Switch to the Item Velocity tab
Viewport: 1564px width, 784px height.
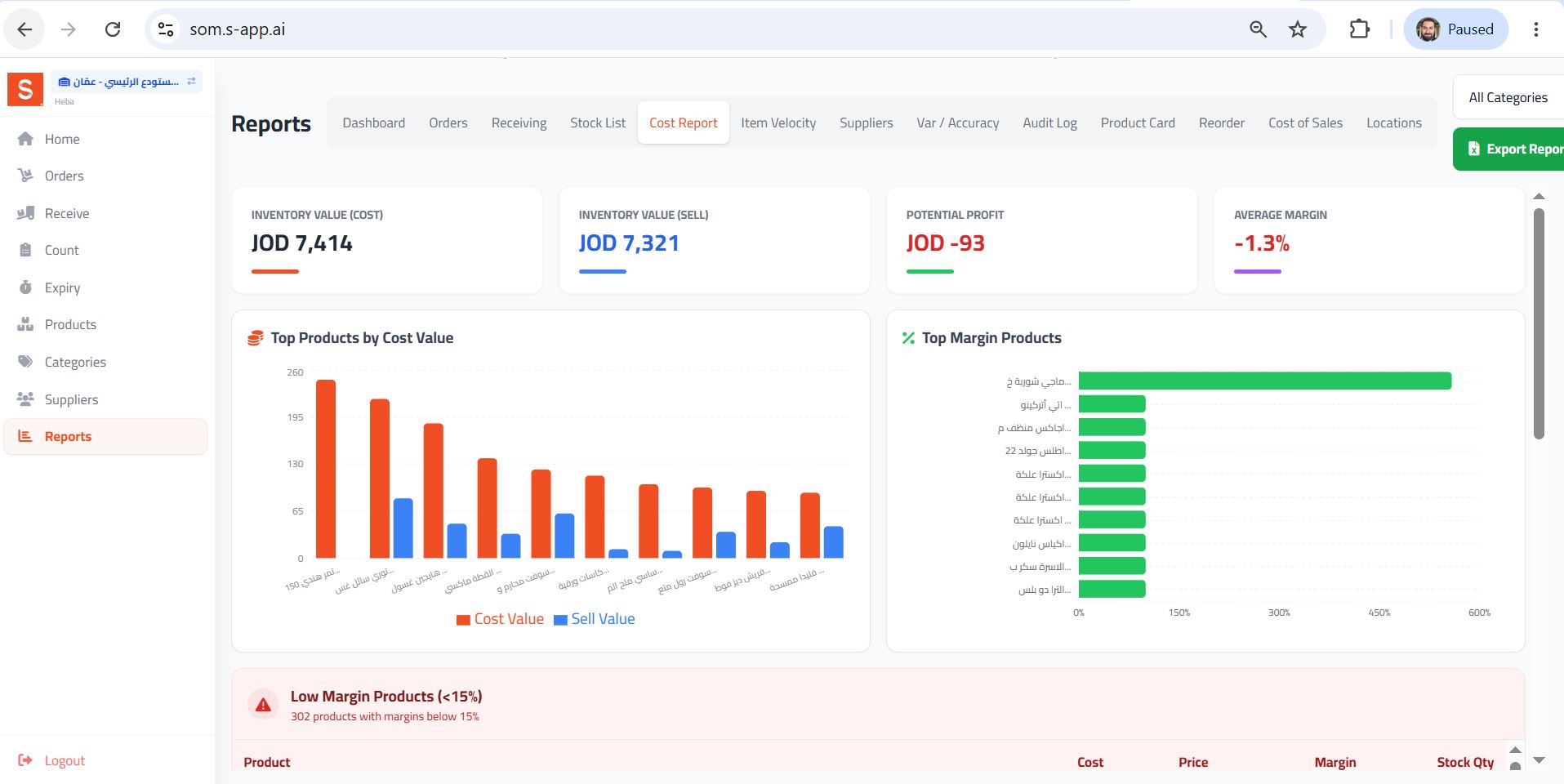click(x=778, y=122)
